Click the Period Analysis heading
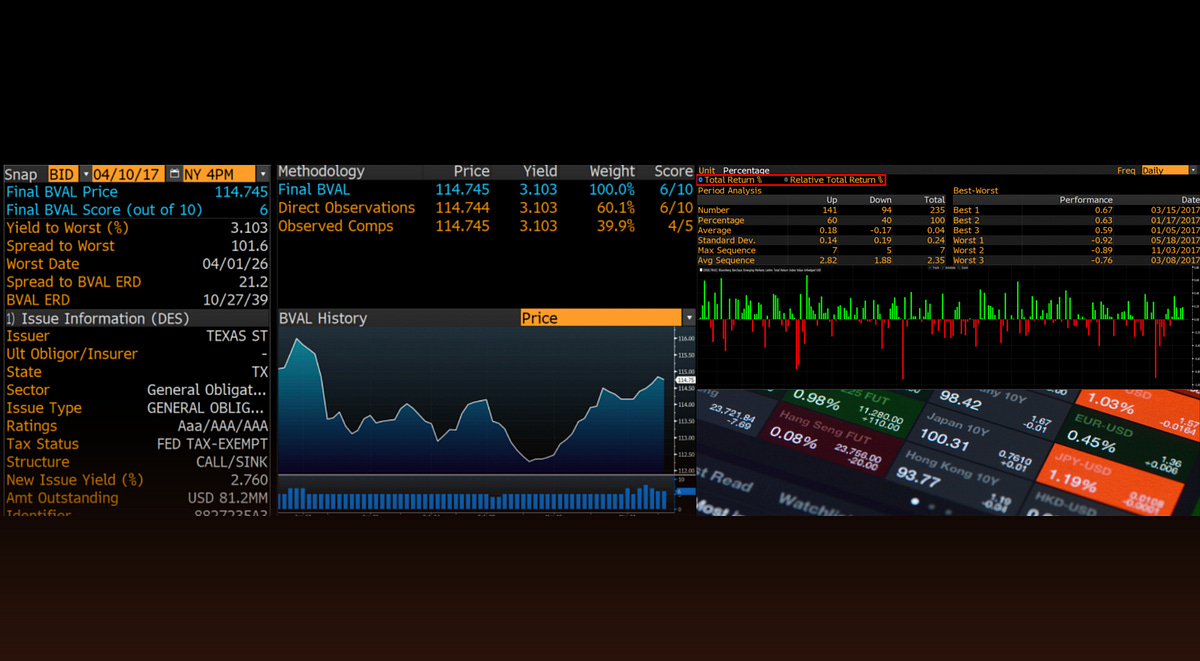The image size is (1200, 661). click(x=730, y=190)
